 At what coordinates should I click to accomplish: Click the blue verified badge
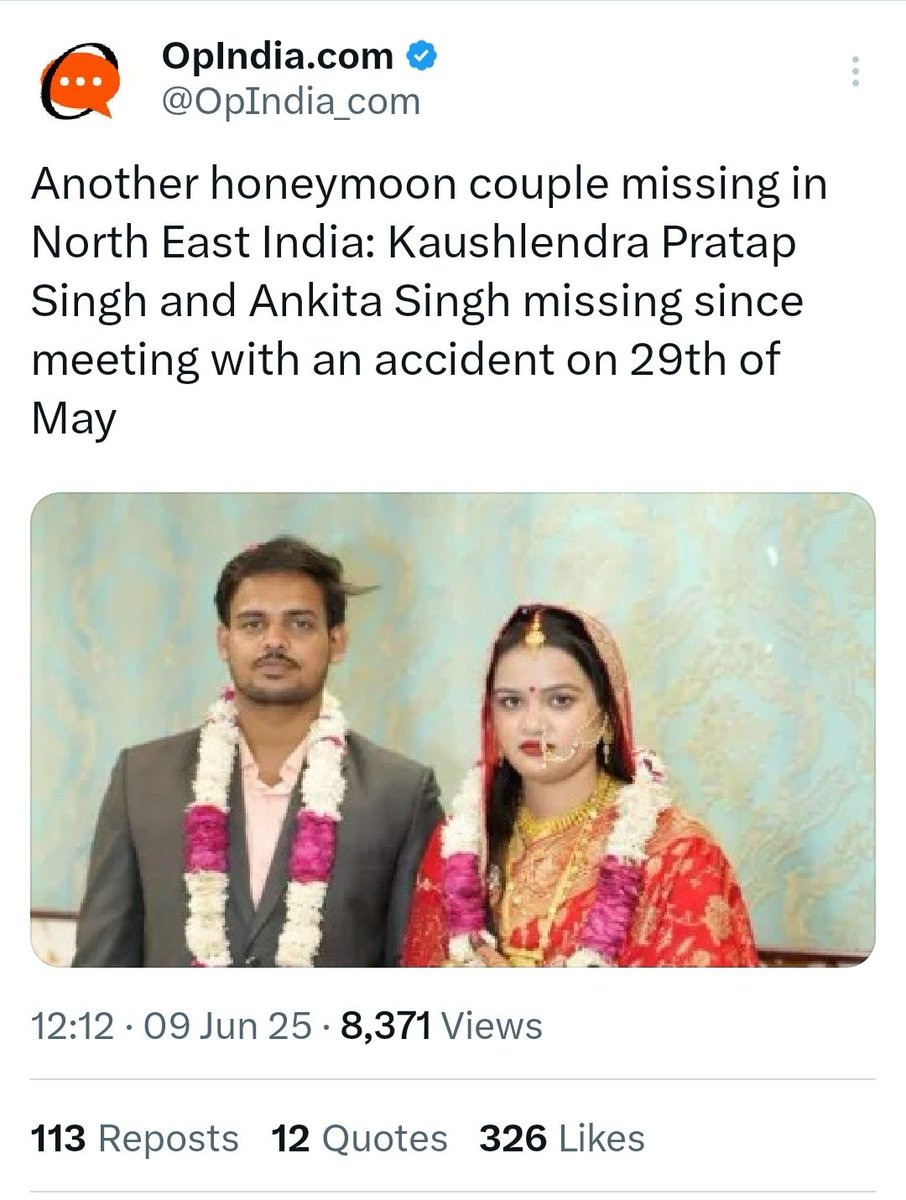[422, 57]
